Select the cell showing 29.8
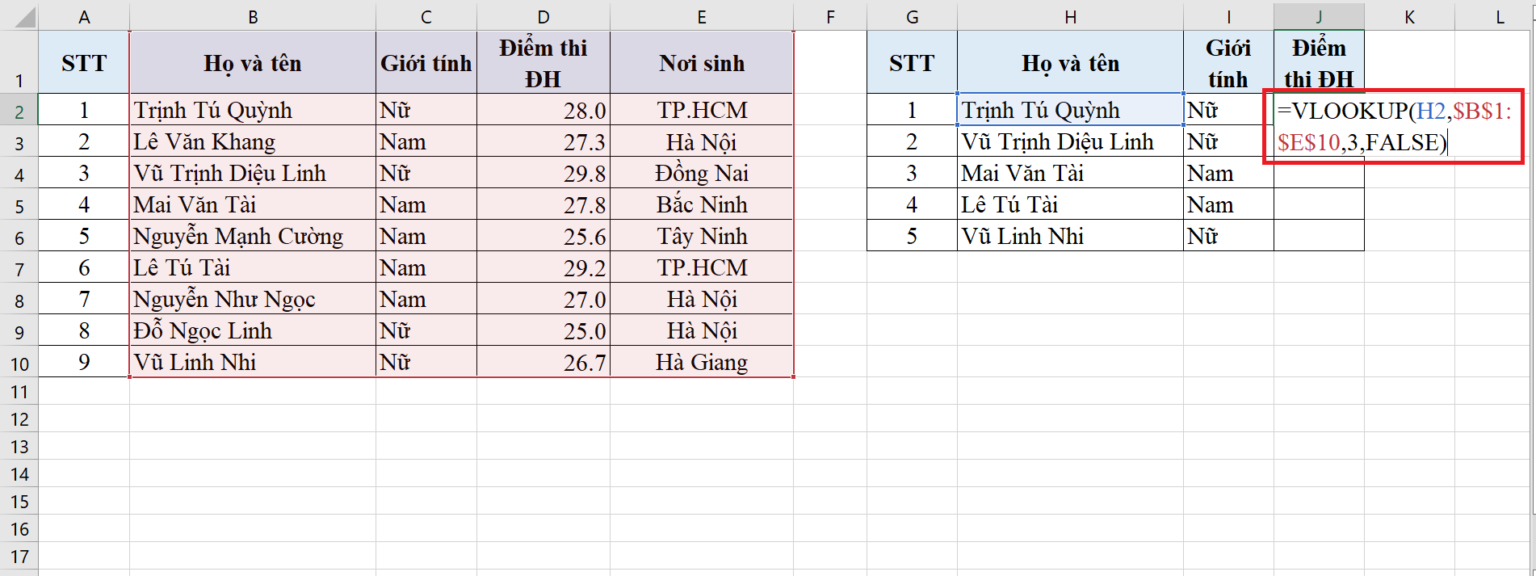 coord(543,172)
